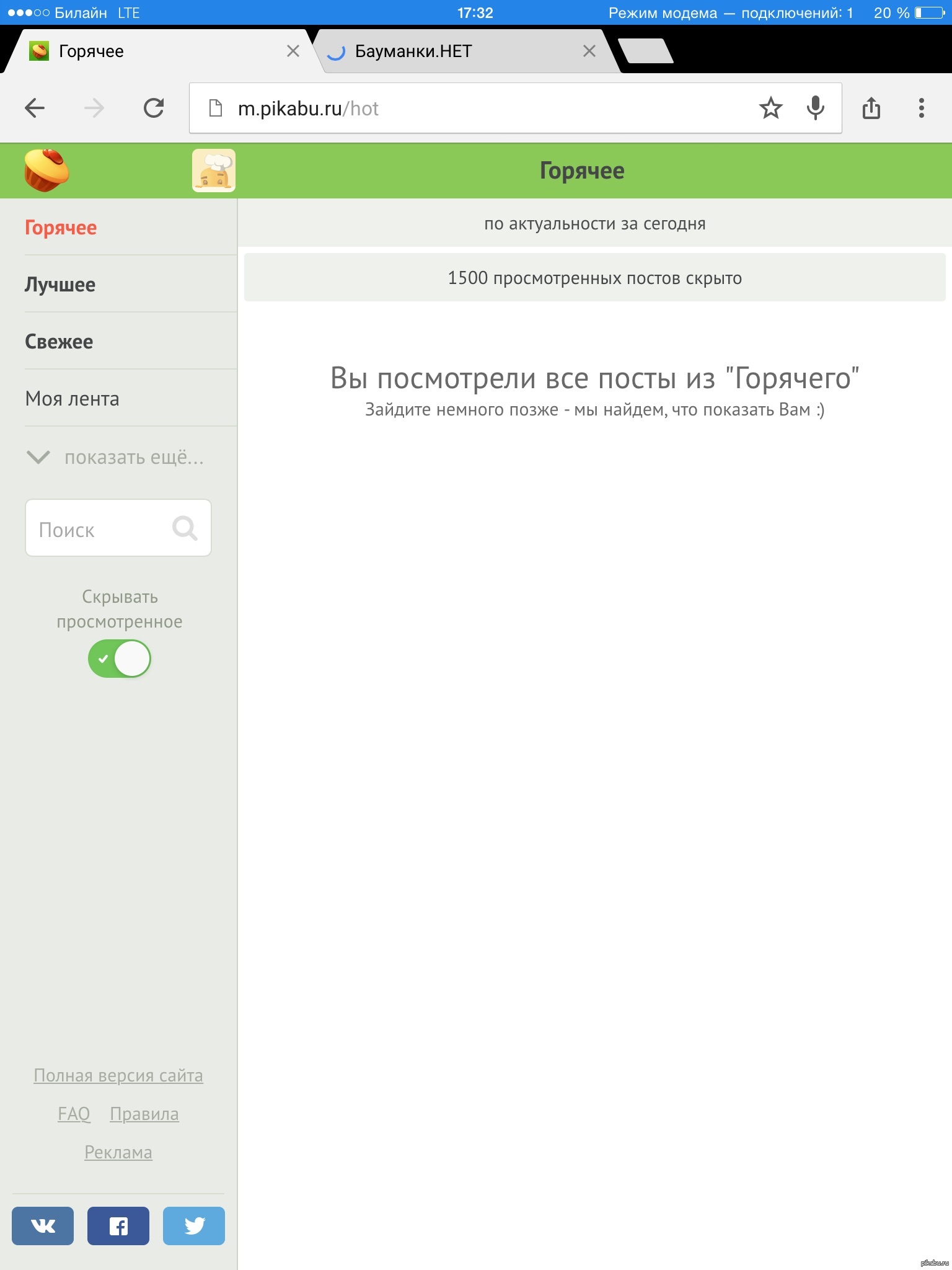This screenshot has width=952, height=1270.
Task: Toggle off "Скрывать просмотренное" switch
Action: 120,659
